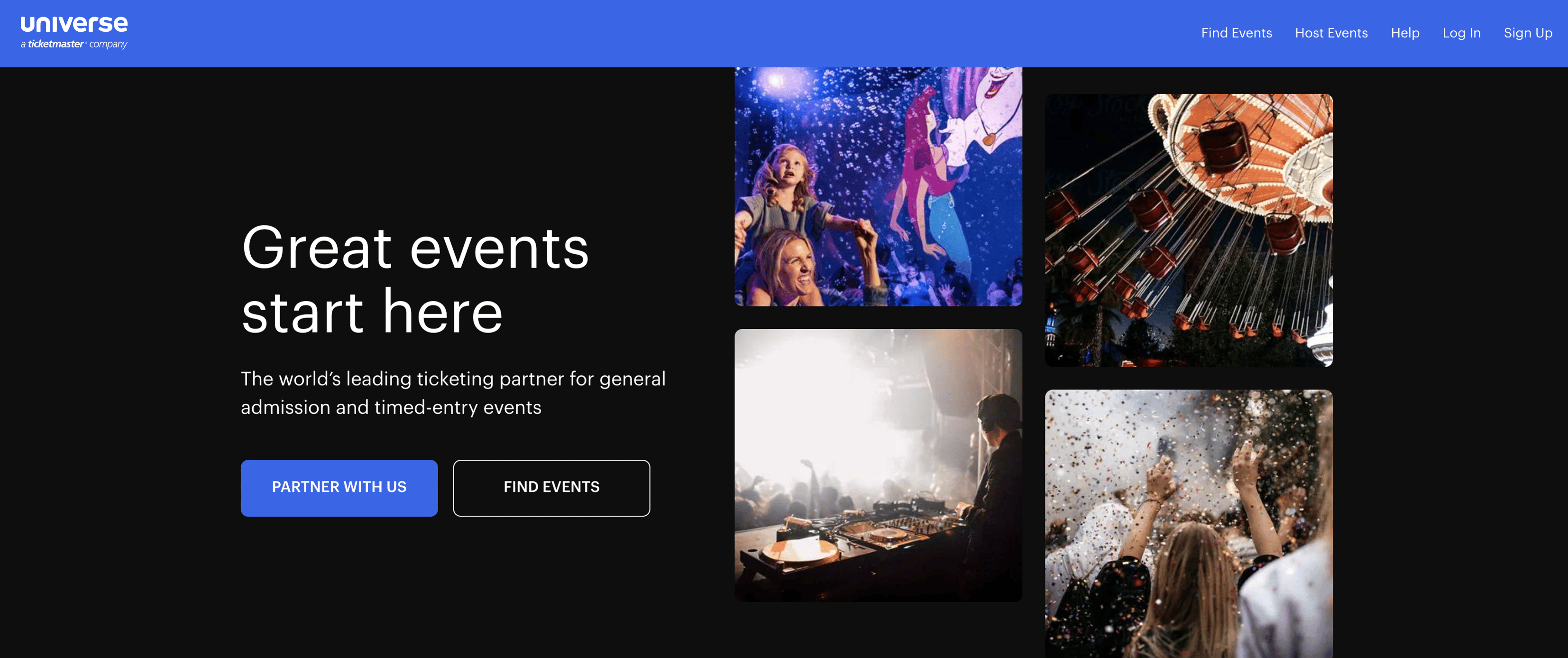Viewport: 1568px width, 658px height.
Task: Click the outlined FIND EVENTS button
Action: [551, 487]
